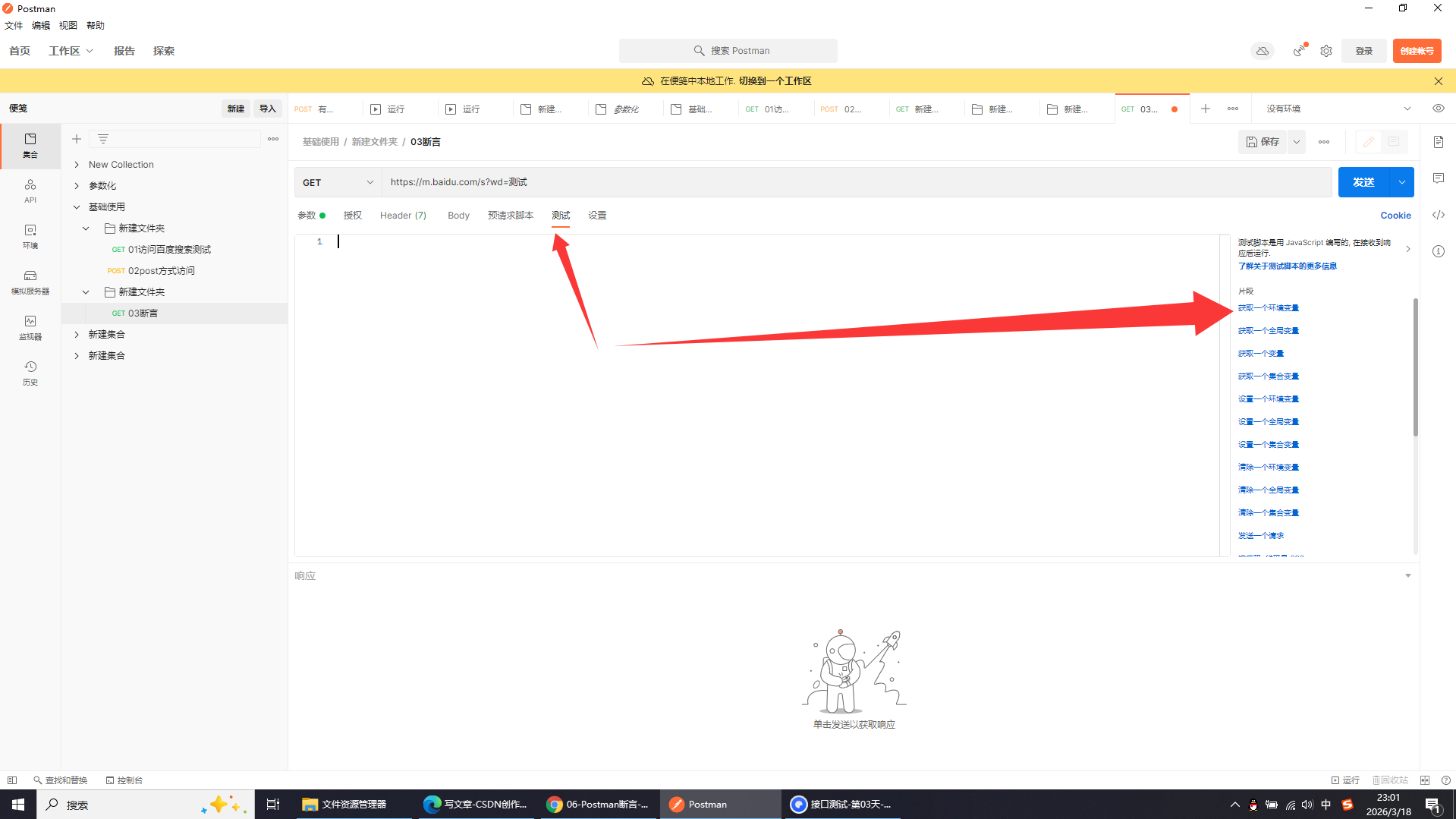The height and width of the screenshot is (819, 1456).
Task: Switch to the Header (7) tab
Action: pos(403,216)
